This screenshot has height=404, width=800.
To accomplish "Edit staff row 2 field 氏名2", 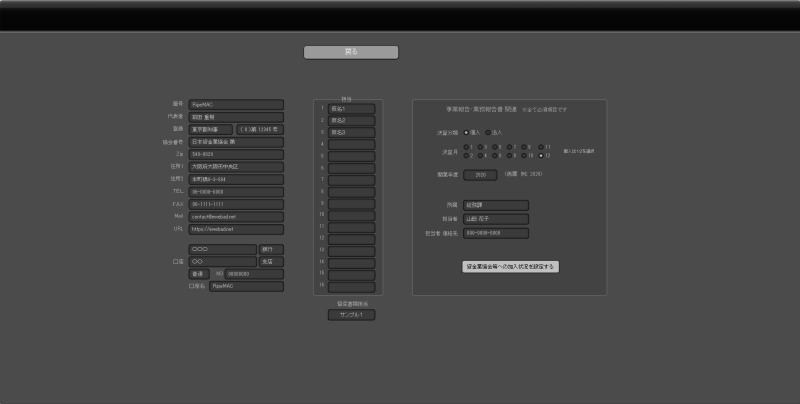I will [x=352, y=121].
